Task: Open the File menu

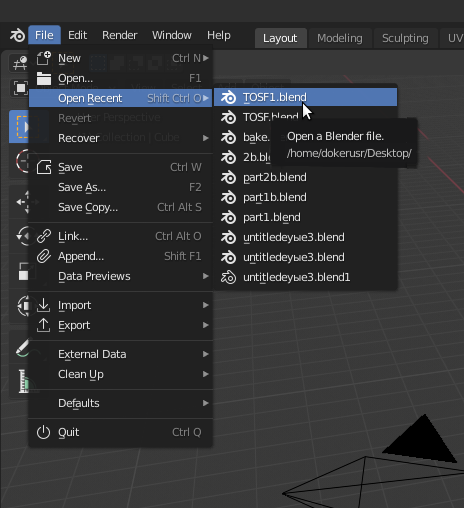Action: point(44,35)
